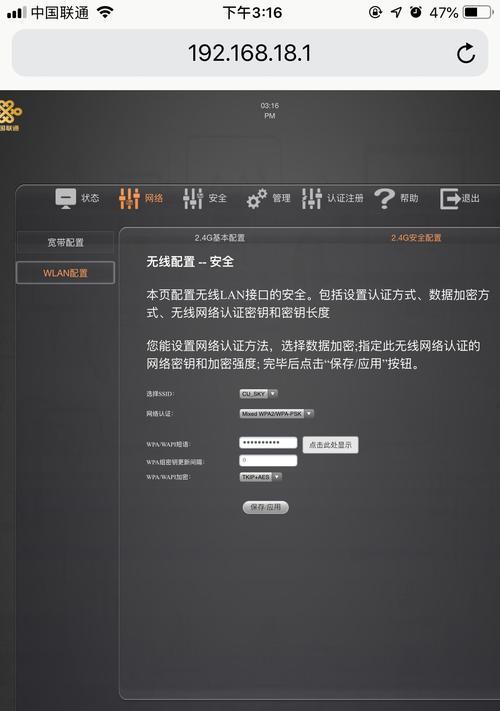Select the WLAN配置 sidebar item

click(x=65, y=273)
